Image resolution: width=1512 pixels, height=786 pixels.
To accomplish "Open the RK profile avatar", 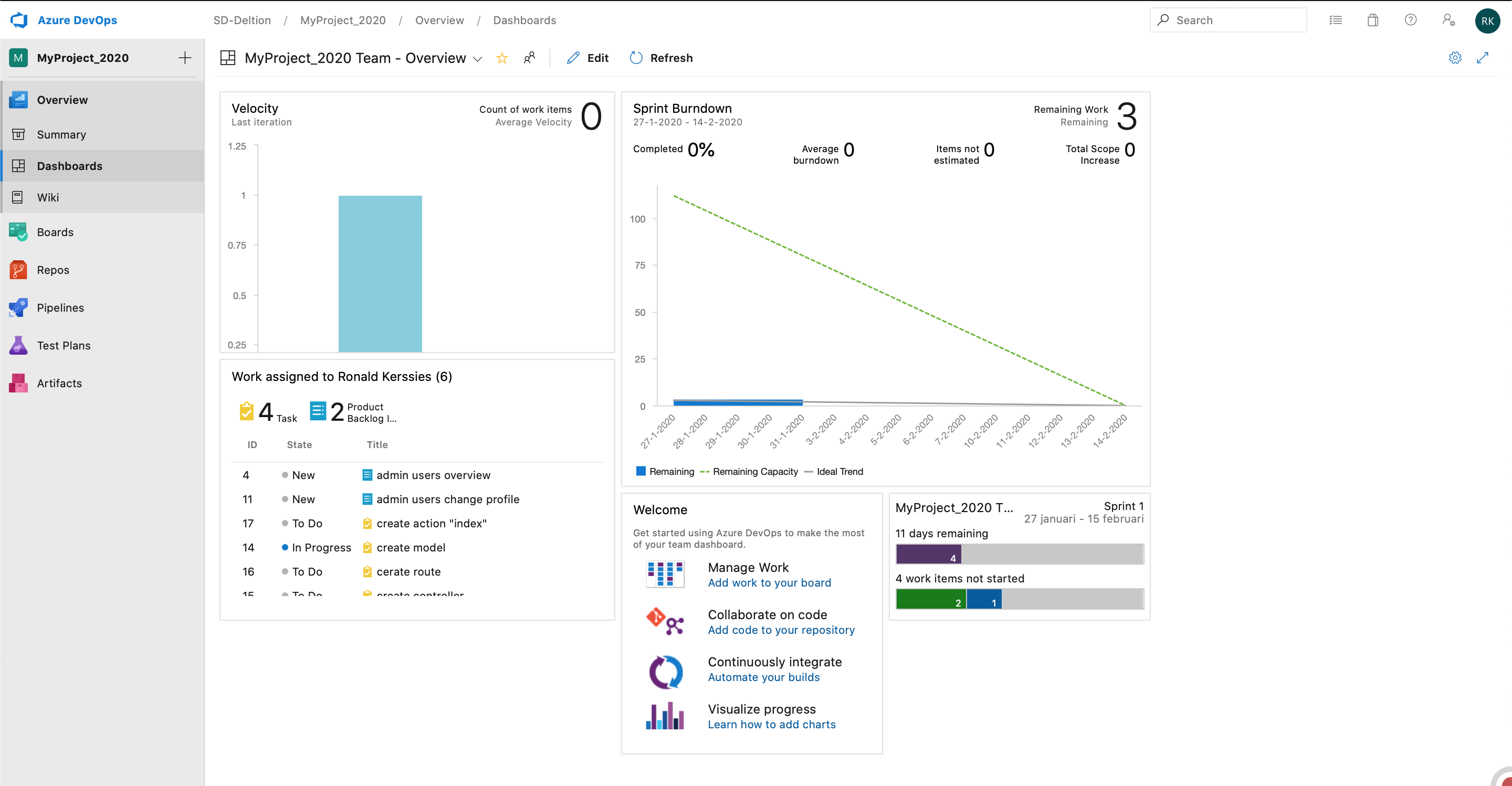I will pyautogui.click(x=1487, y=20).
